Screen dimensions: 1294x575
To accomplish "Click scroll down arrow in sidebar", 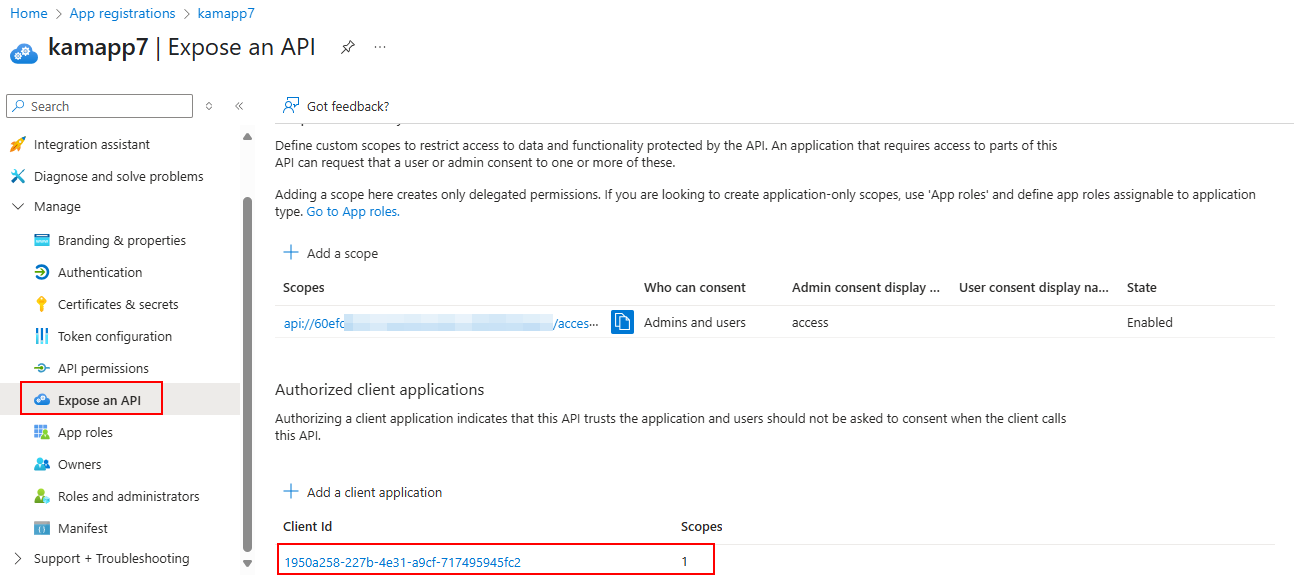I will [x=247, y=565].
